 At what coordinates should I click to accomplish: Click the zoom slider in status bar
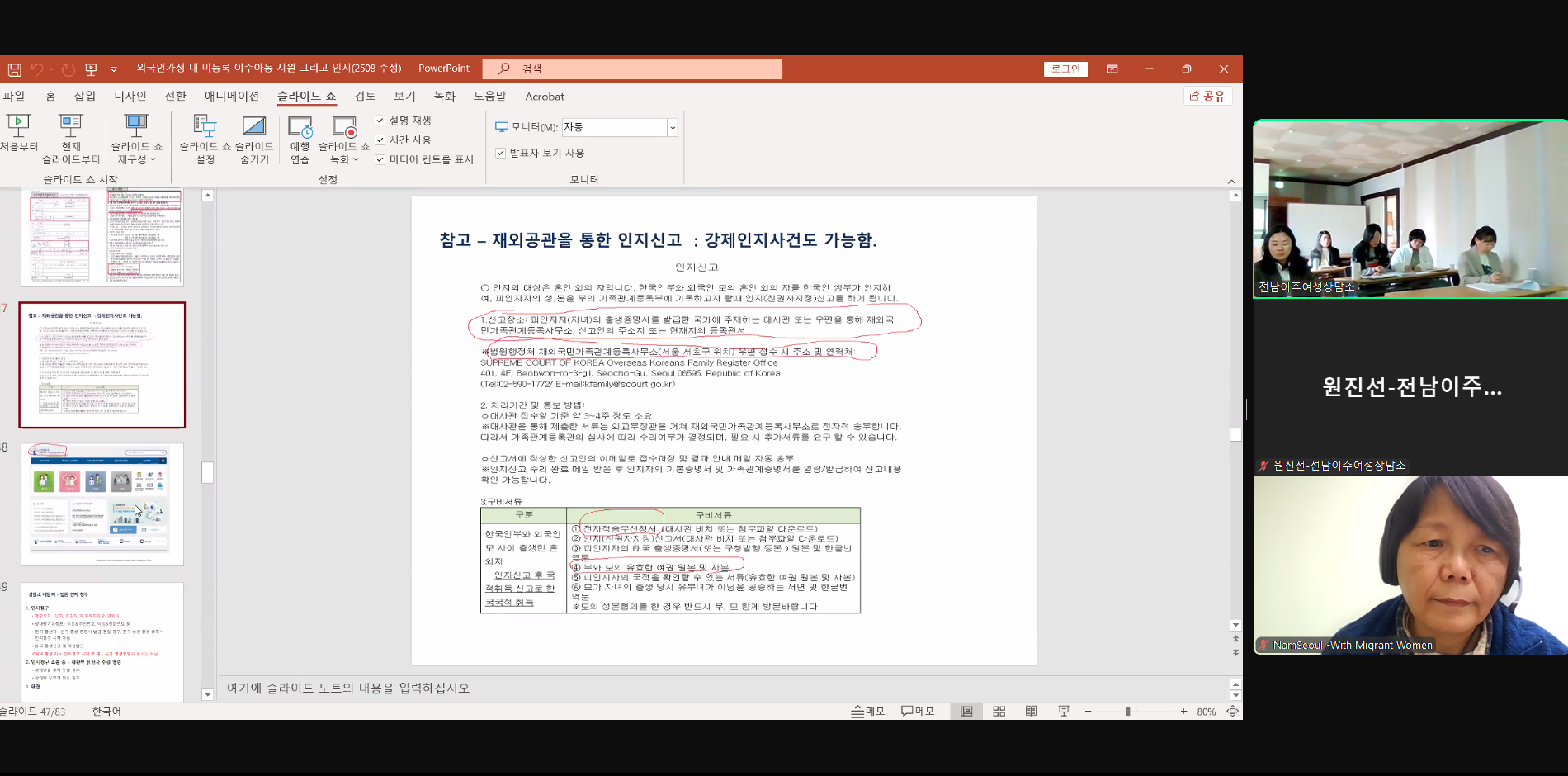(x=1128, y=712)
